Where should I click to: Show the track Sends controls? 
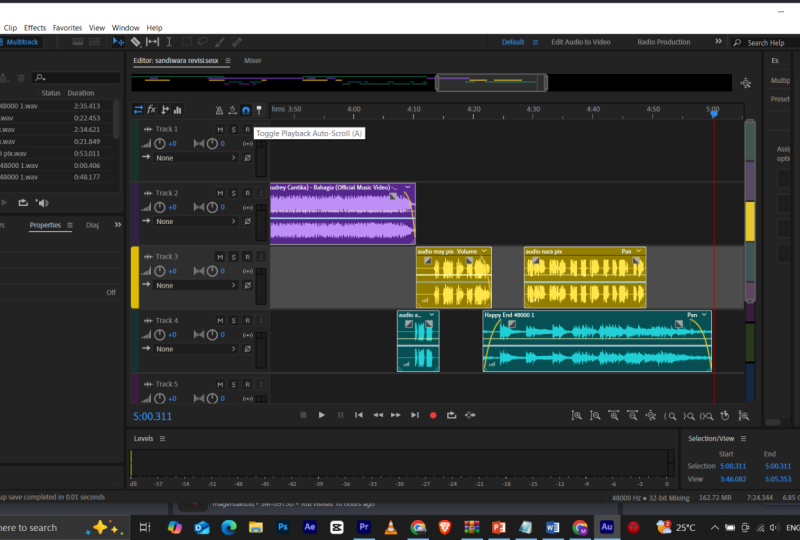click(x=165, y=110)
